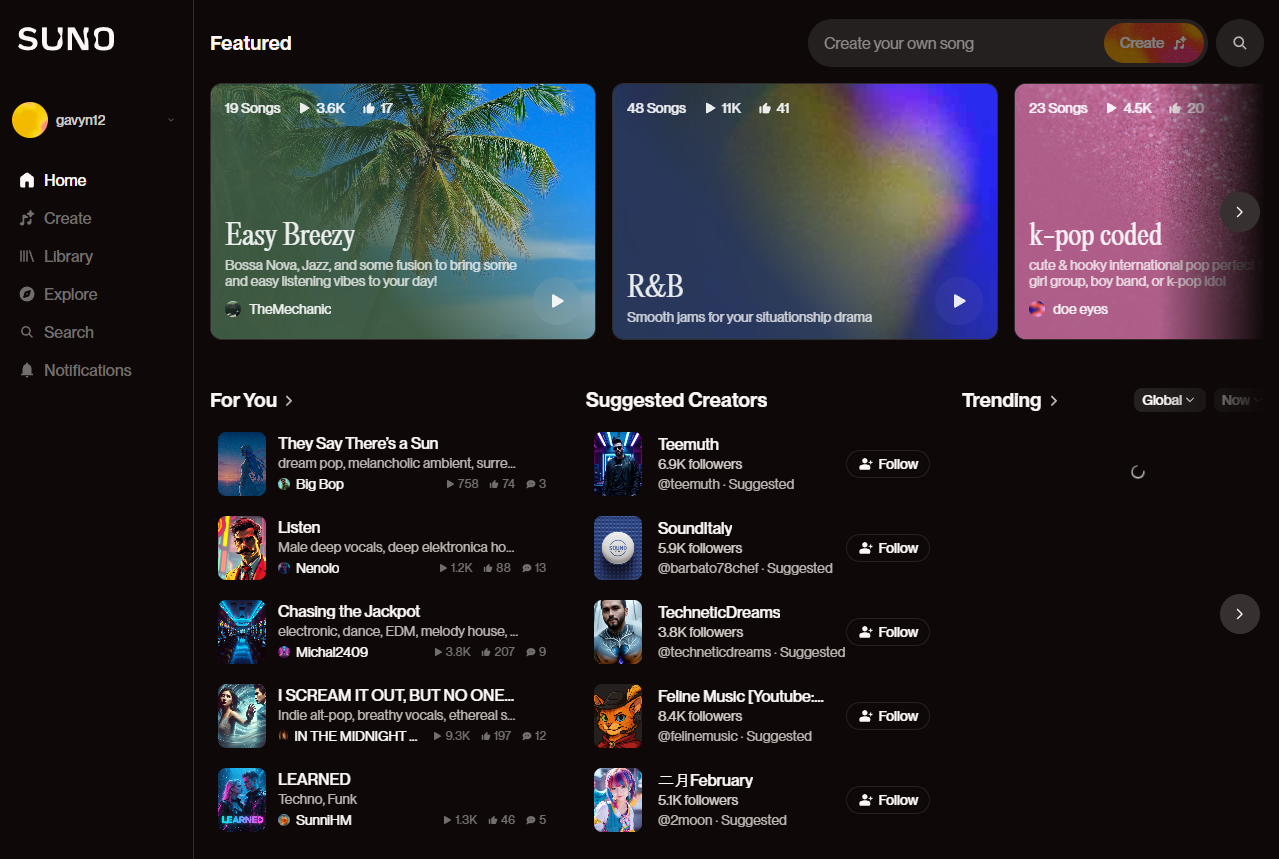Image resolution: width=1279 pixels, height=859 pixels.
Task: Open doe eyes creator link
Action: point(1080,309)
